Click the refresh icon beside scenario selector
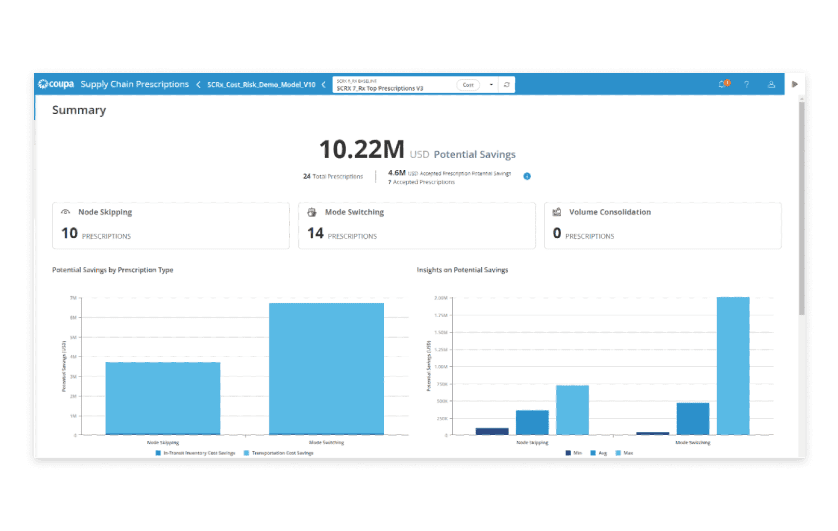The image size is (838, 531). coord(507,85)
